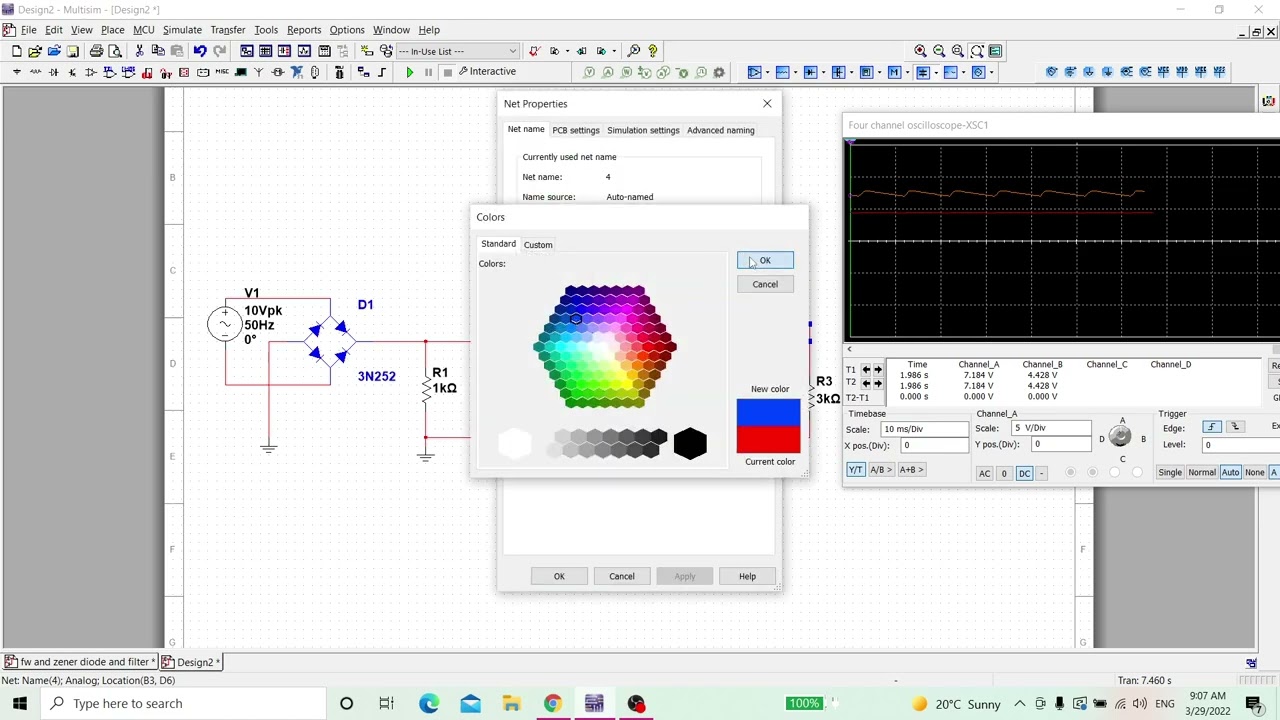Click the Help question mark icon
The image size is (1280, 720).
click(653, 51)
